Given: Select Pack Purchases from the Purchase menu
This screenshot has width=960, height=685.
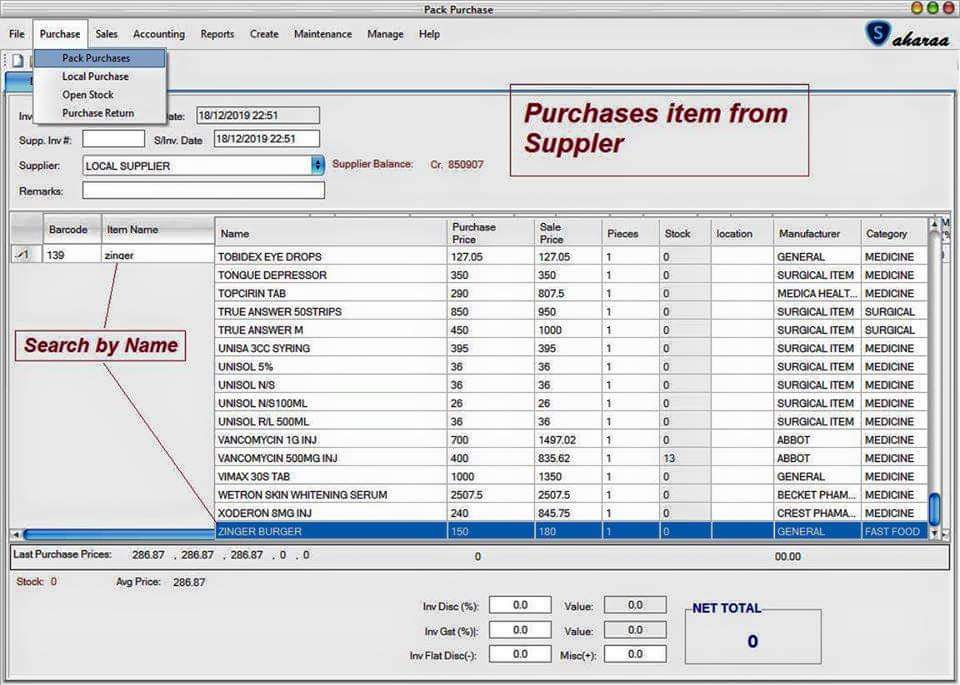Looking at the screenshot, I should (100, 58).
